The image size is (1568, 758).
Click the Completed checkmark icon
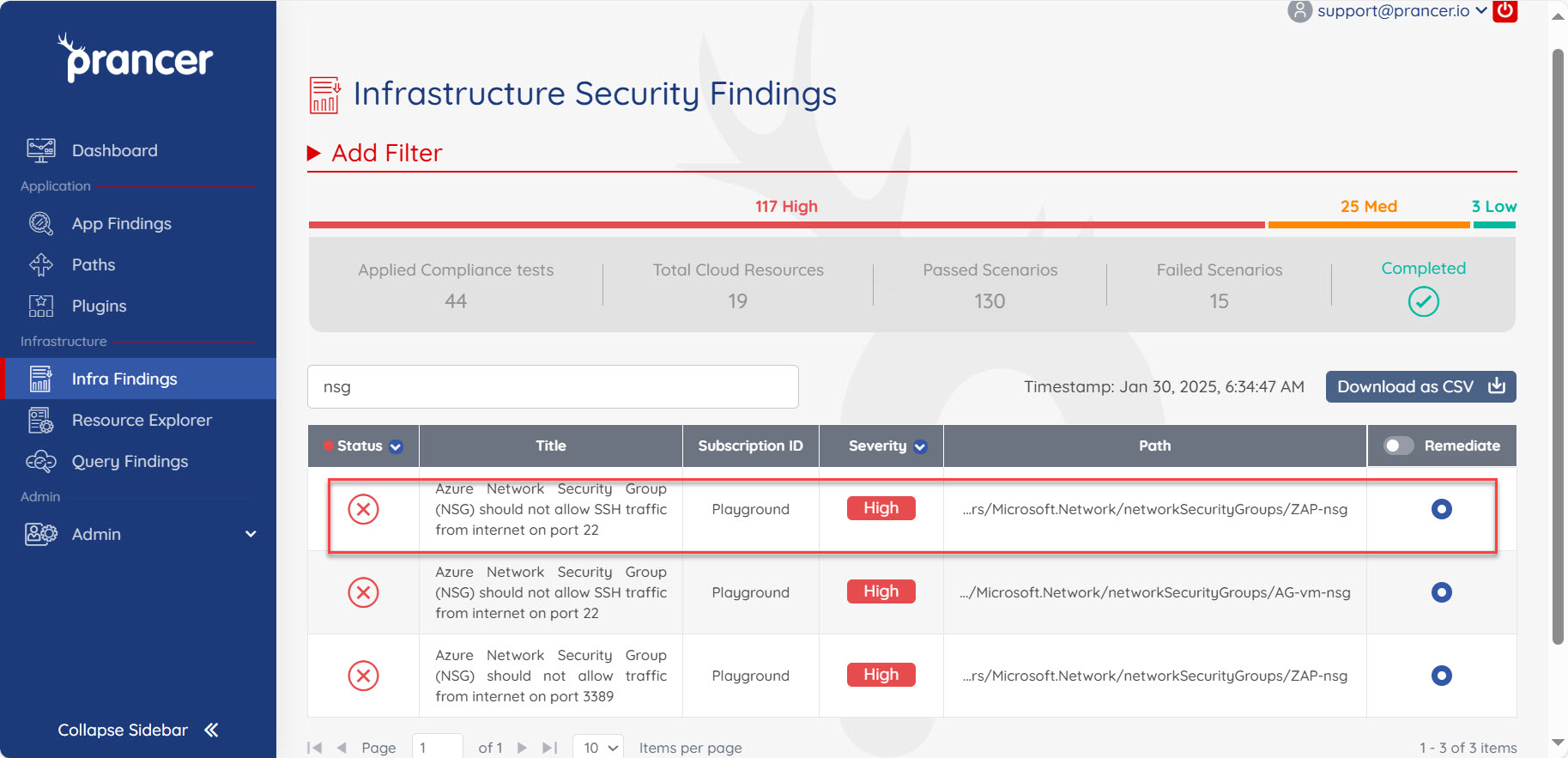click(1424, 301)
